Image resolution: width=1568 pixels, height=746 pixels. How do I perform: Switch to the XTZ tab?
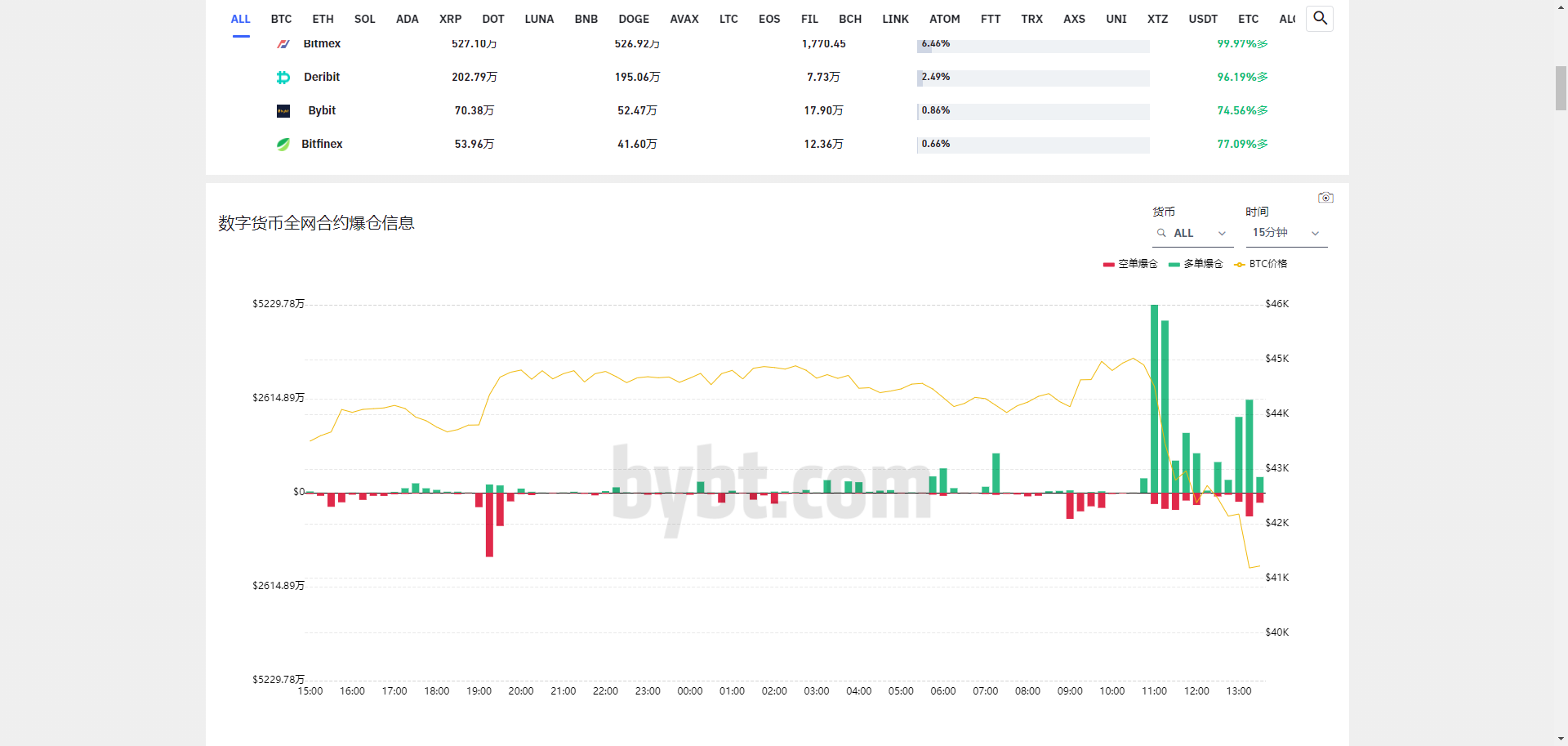click(x=1157, y=19)
